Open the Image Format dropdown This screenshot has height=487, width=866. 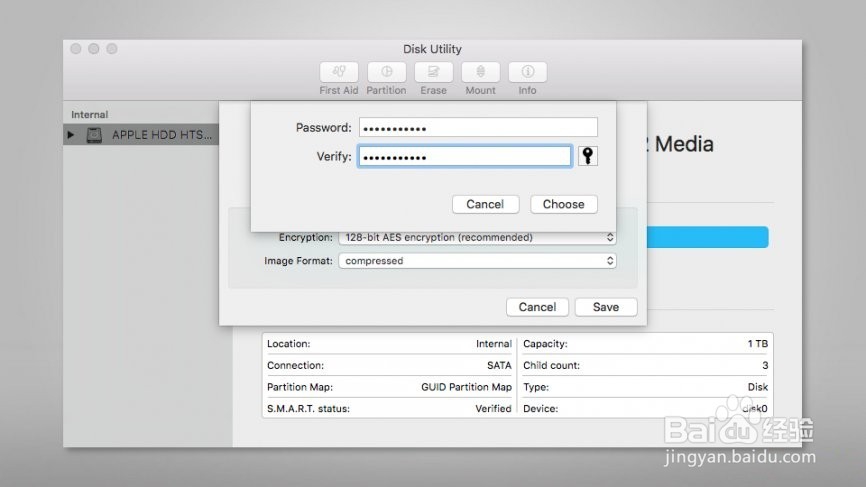477,261
